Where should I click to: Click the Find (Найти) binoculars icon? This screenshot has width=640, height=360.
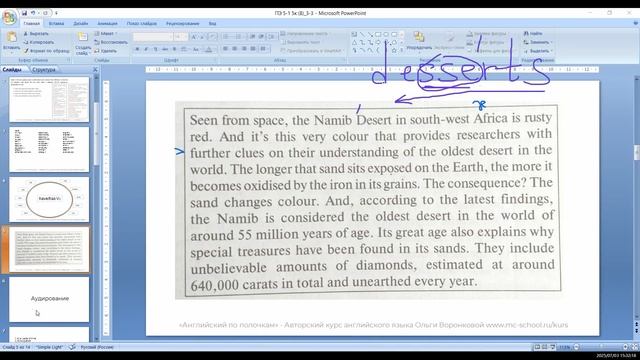pyautogui.click(x=526, y=33)
